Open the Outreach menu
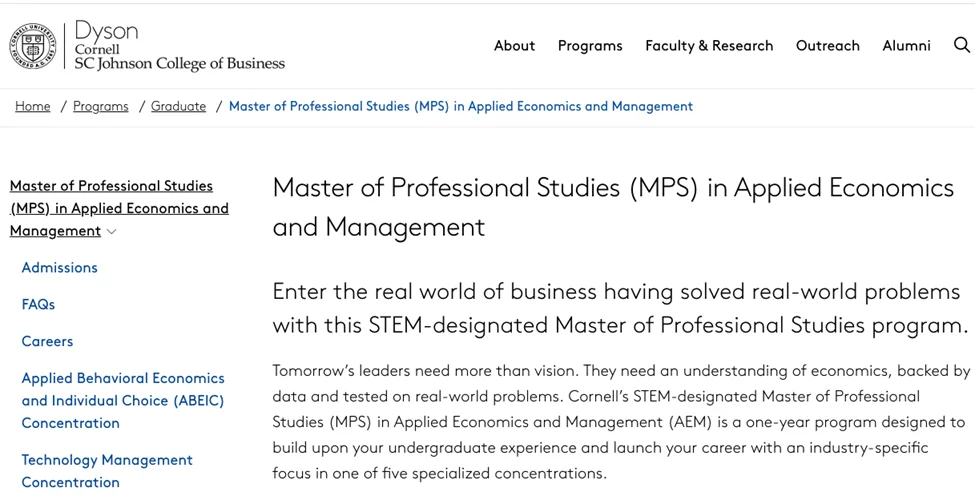The width and height of the screenshot is (975, 500). tap(827, 46)
